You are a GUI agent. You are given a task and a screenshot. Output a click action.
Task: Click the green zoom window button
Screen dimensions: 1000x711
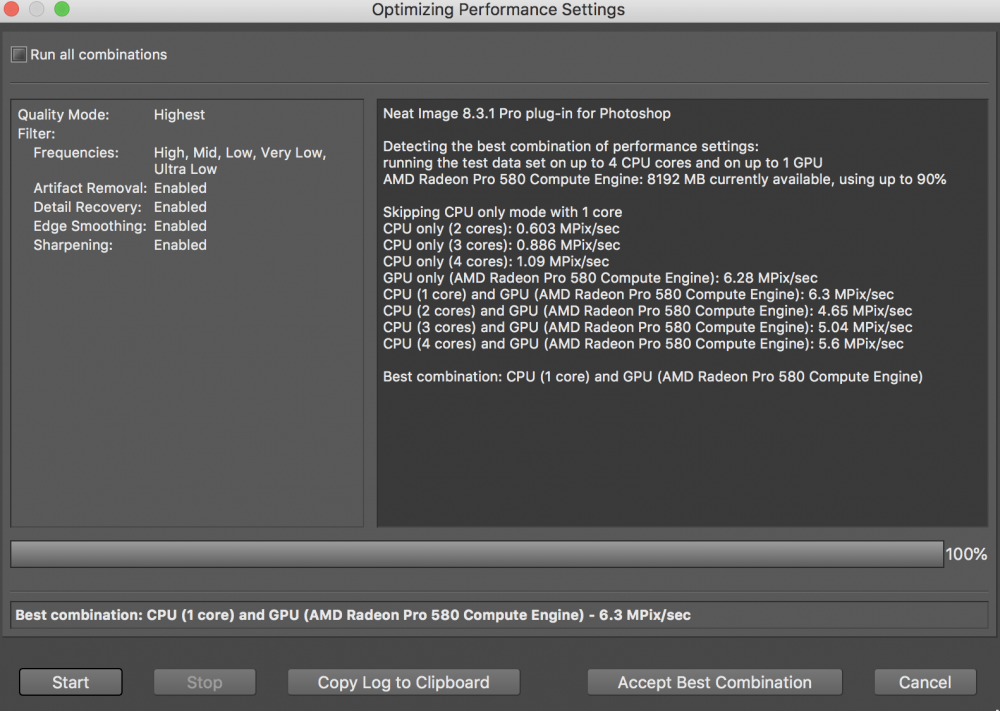point(62,8)
